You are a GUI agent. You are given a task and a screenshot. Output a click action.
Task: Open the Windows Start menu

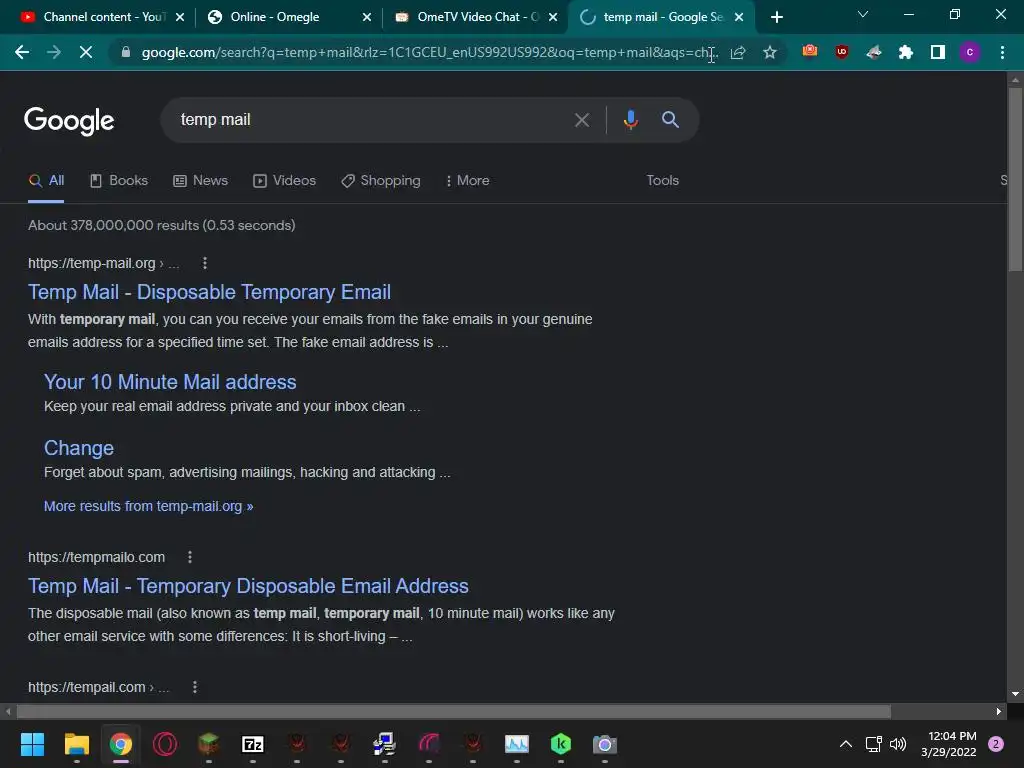(32, 744)
